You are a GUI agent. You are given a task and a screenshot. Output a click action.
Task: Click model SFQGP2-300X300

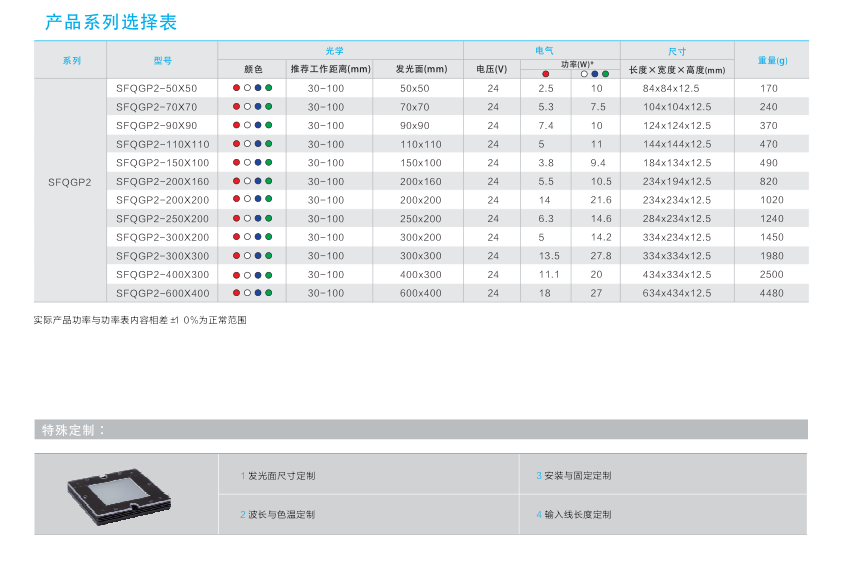[x=162, y=256]
